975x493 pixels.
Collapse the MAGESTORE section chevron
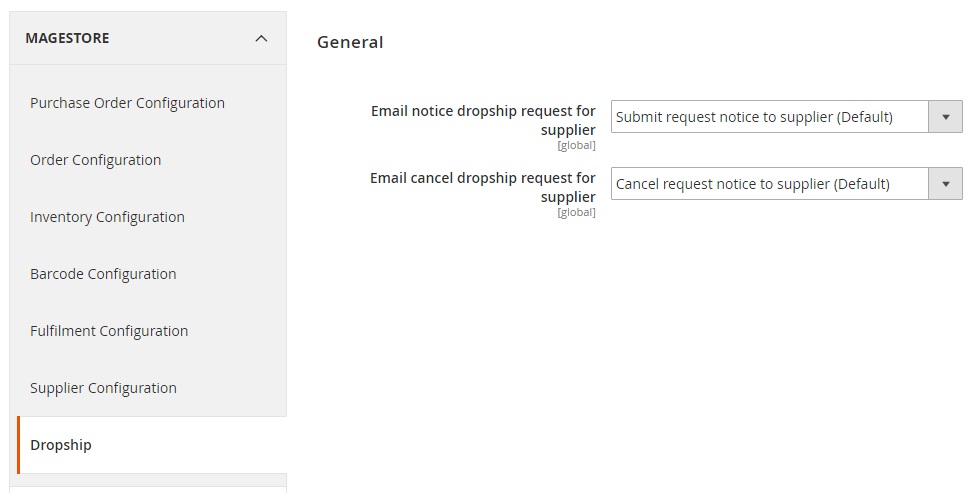coord(261,39)
